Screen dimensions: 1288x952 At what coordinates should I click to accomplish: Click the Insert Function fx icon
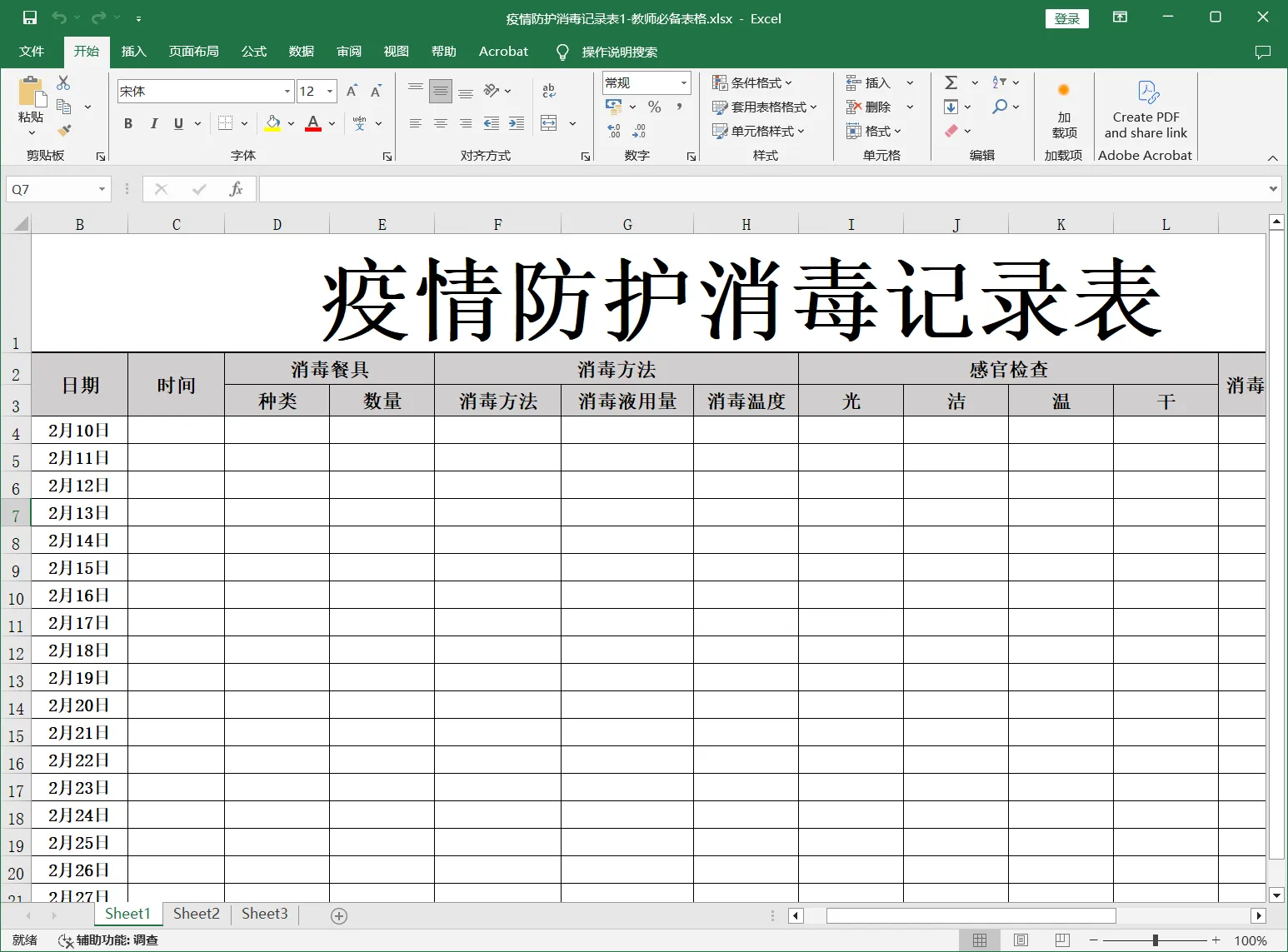pos(236,189)
